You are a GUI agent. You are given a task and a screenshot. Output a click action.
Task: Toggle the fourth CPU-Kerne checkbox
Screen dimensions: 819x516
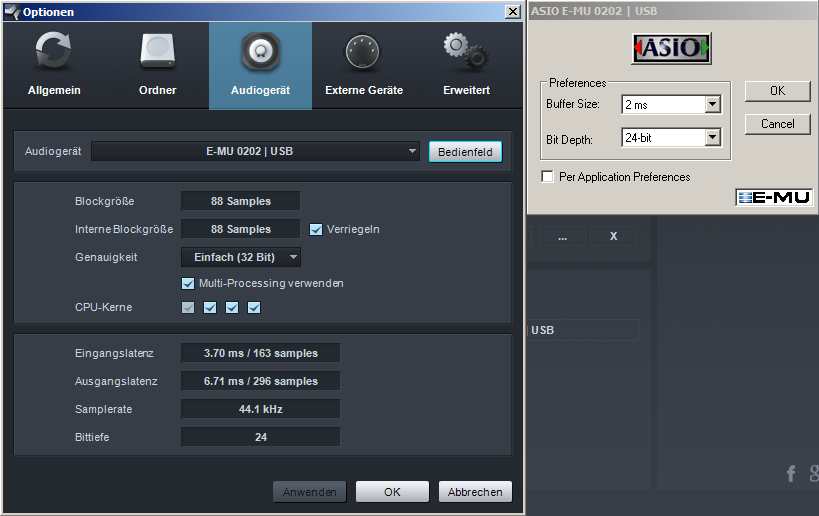254,308
